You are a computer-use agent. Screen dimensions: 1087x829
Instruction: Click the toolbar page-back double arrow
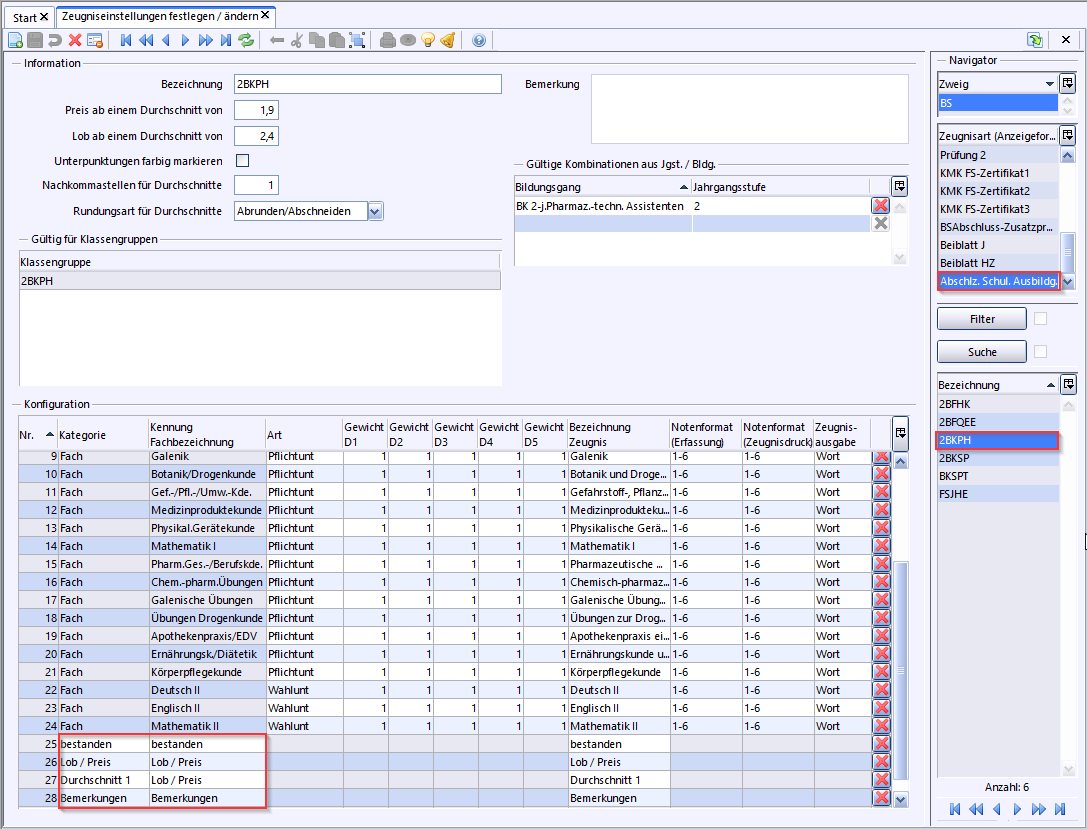coord(146,40)
